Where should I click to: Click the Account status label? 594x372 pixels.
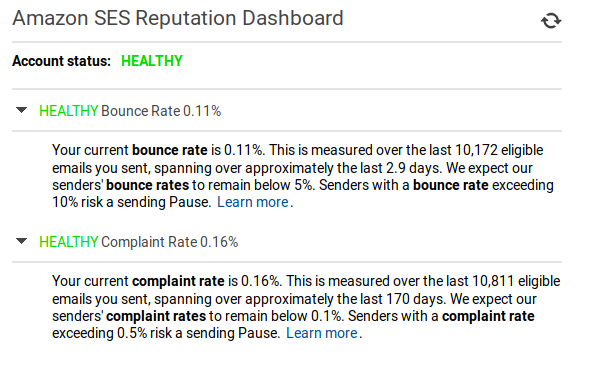(x=61, y=61)
